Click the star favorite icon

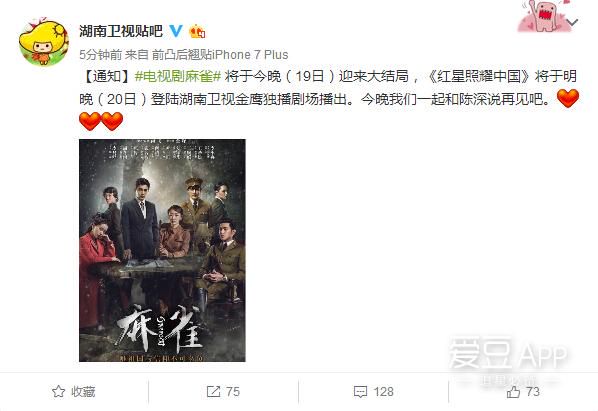pyautogui.click(x=58, y=392)
